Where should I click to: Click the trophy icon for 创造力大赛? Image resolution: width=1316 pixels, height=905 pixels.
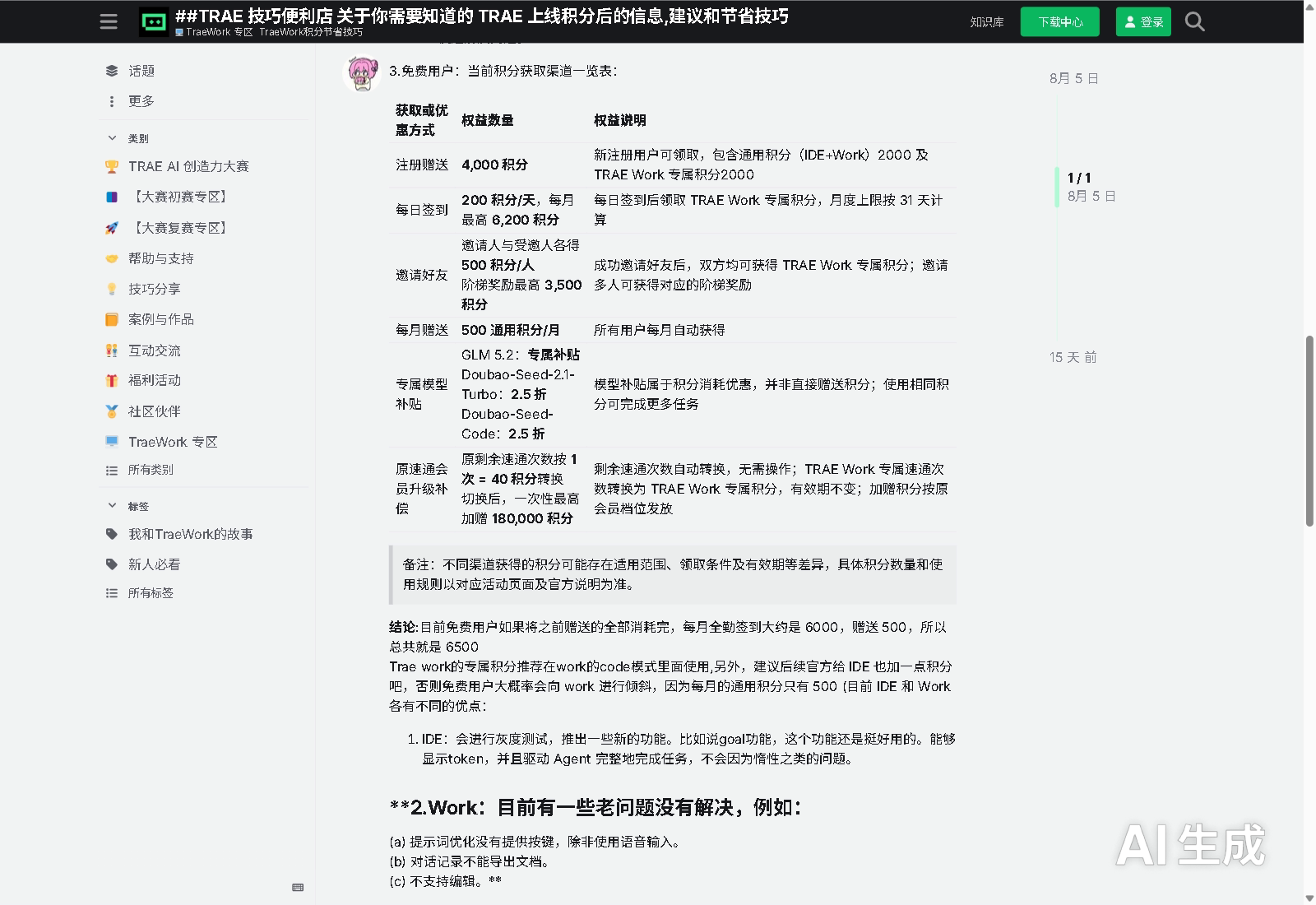click(x=112, y=166)
